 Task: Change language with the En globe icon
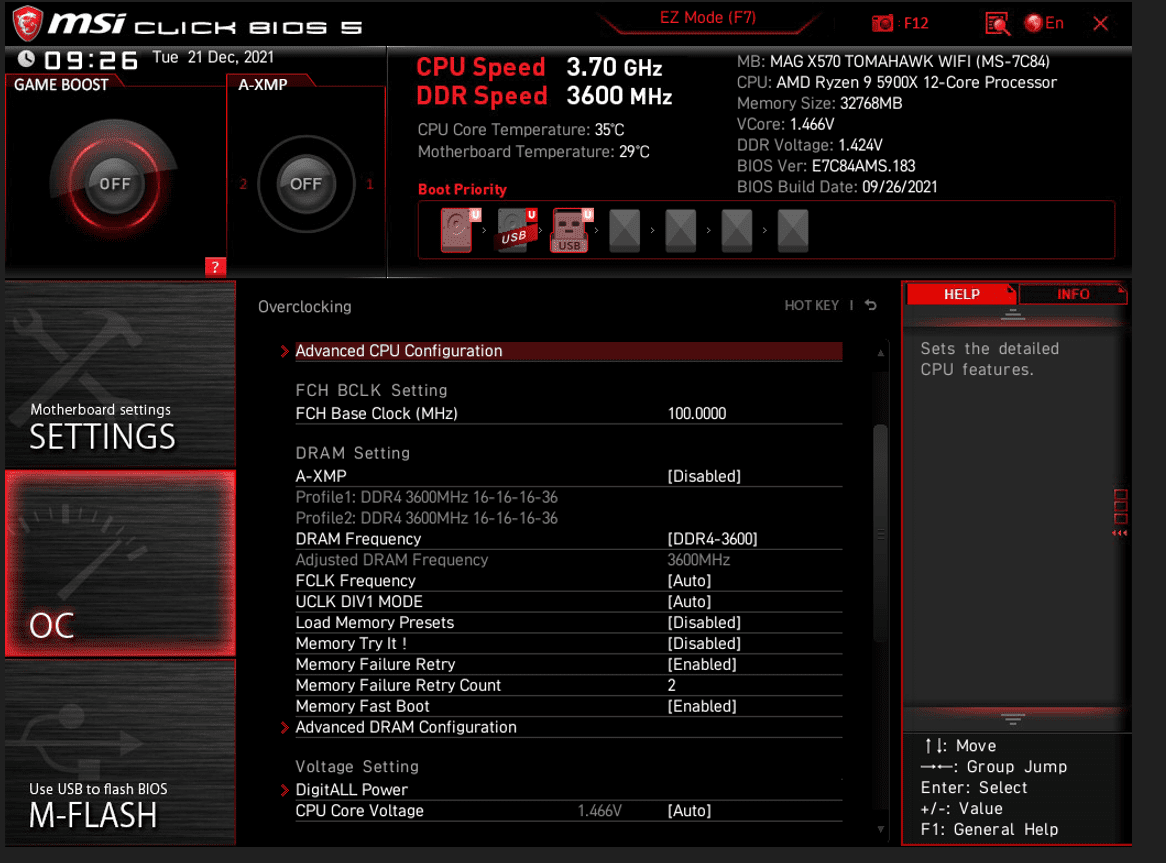point(1043,23)
